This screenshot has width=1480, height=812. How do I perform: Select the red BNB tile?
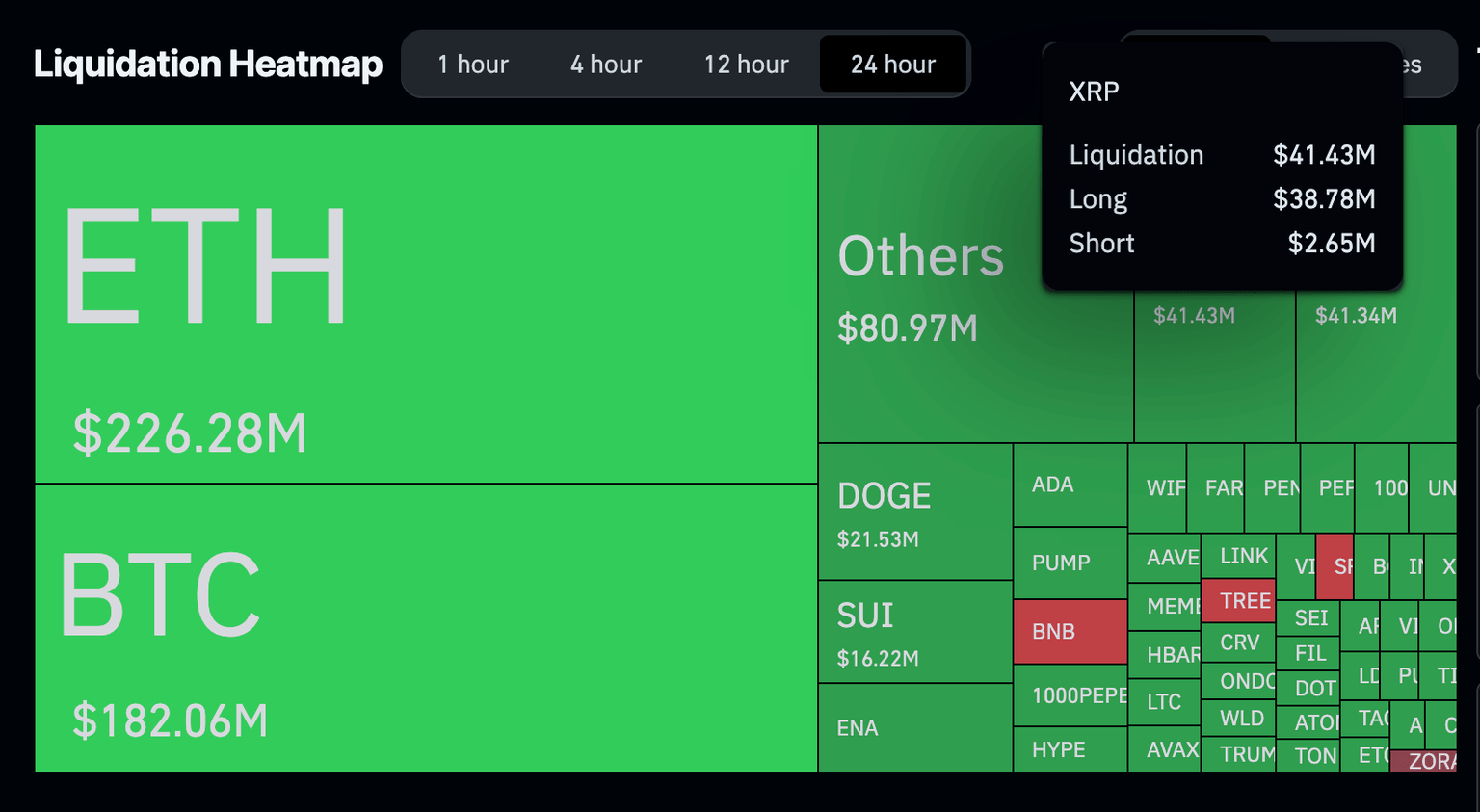tap(1070, 632)
